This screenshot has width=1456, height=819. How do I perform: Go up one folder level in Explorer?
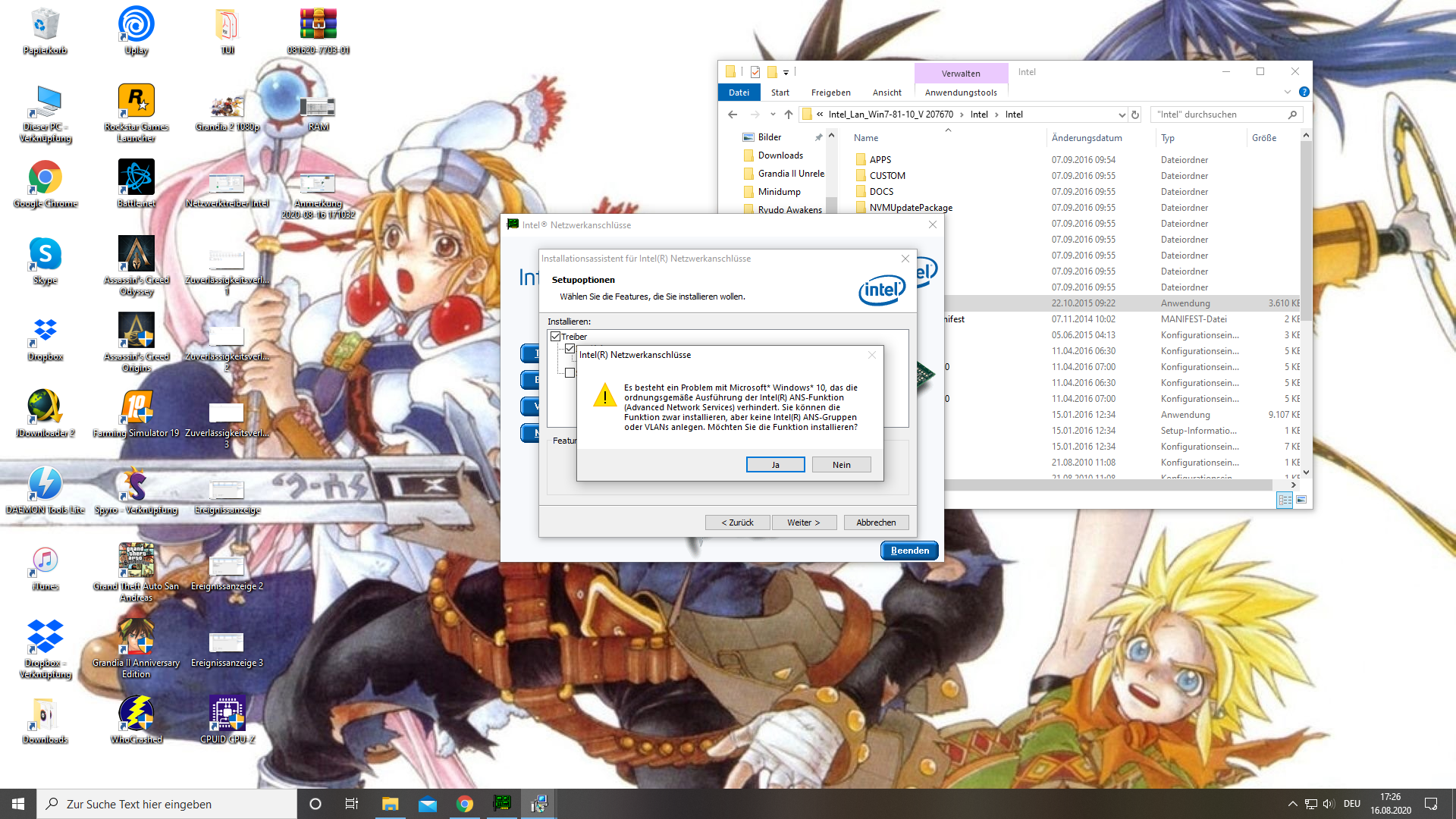(x=789, y=115)
